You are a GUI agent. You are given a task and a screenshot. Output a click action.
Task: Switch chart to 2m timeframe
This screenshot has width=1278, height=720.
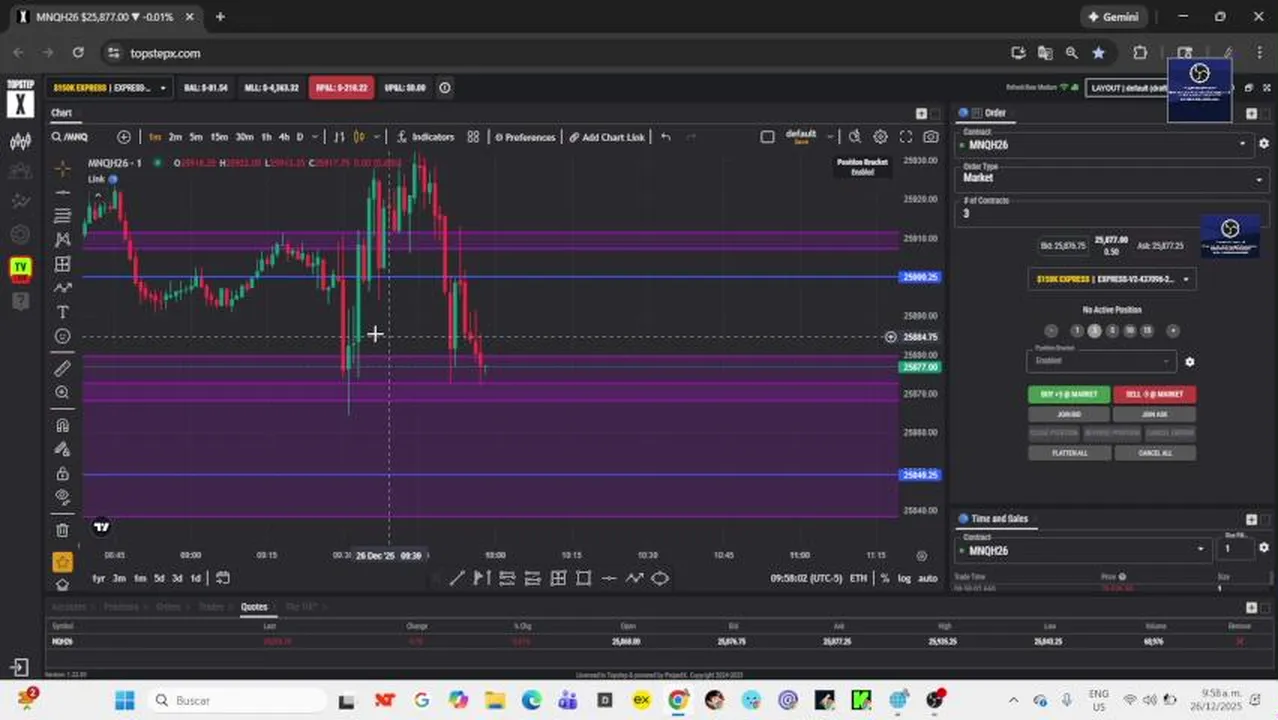tap(175, 137)
